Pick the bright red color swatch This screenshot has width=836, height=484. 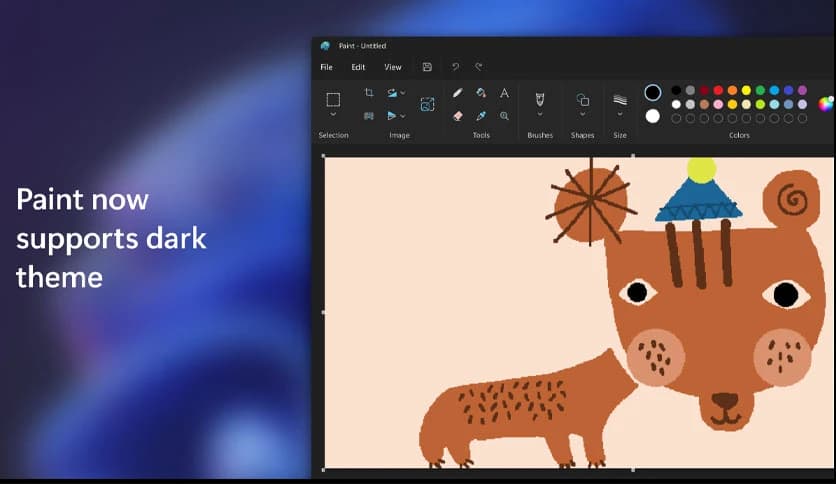pyautogui.click(x=718, y=90)
